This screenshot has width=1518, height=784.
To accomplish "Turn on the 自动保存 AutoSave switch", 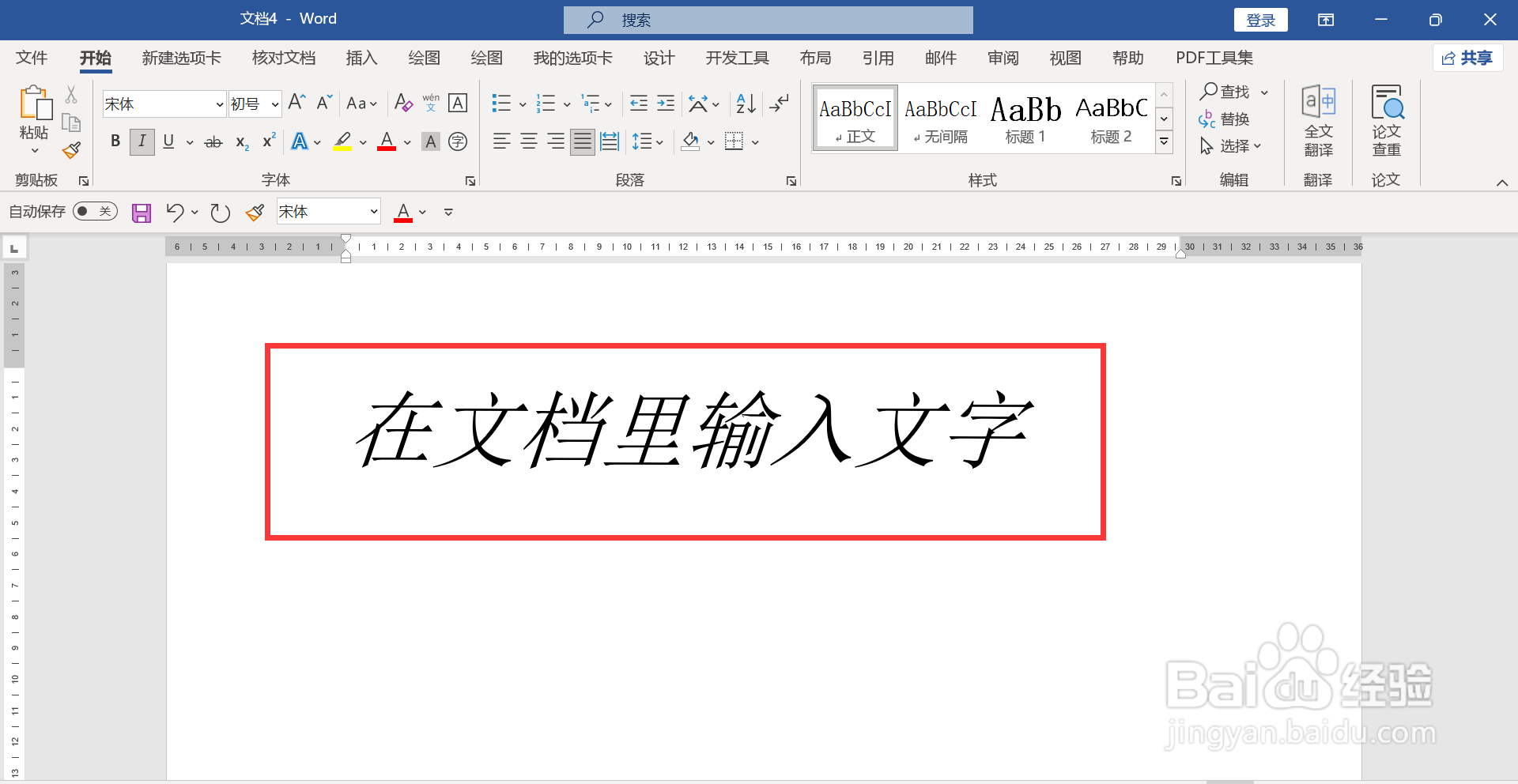I will click(x=95, y=211).
